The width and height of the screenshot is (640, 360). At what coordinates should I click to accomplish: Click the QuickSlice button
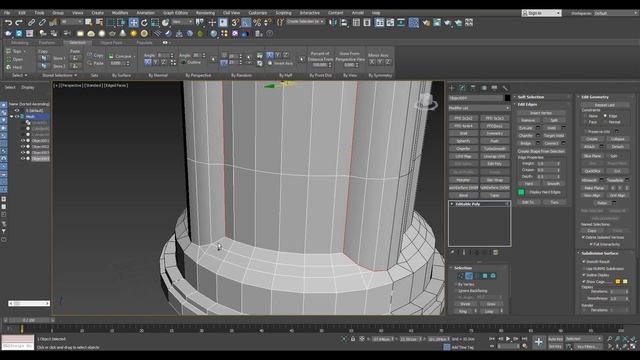tap(592, 171)
